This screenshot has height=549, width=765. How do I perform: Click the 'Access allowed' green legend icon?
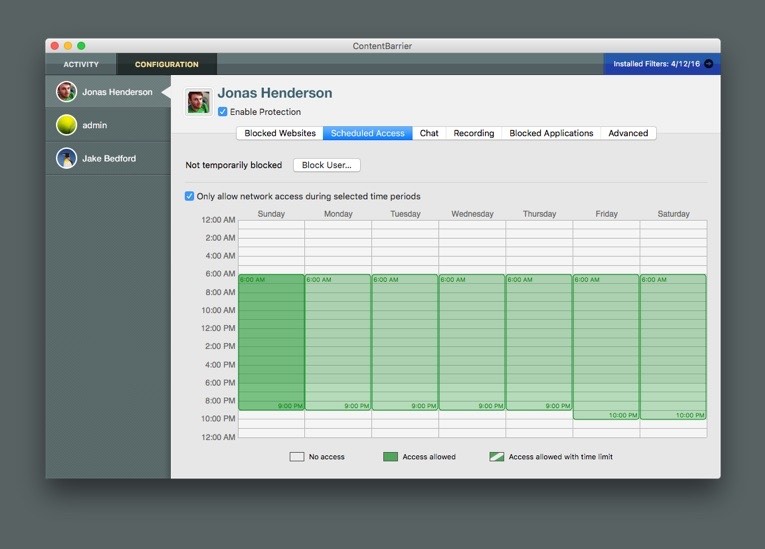click(390, 457)
